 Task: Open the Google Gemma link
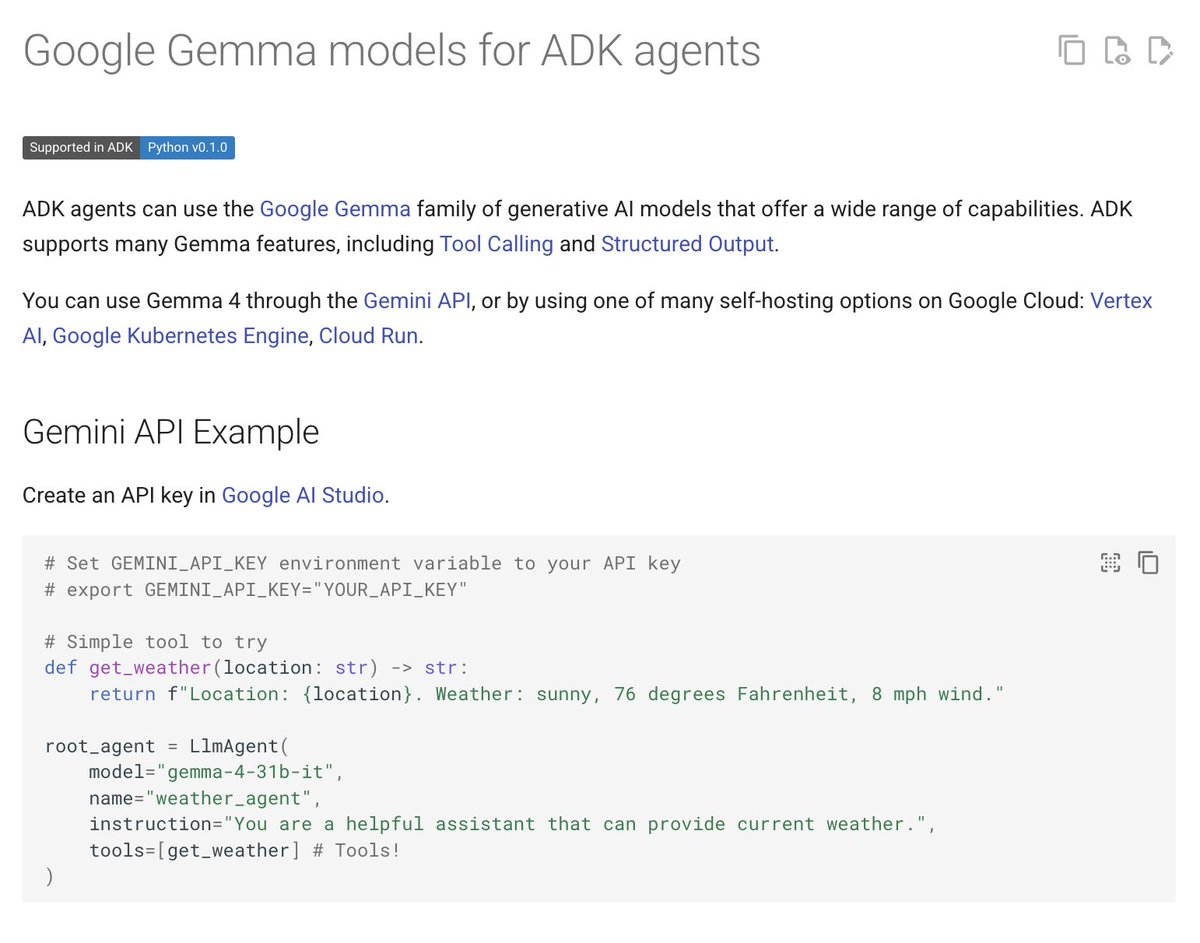[335, 209]
